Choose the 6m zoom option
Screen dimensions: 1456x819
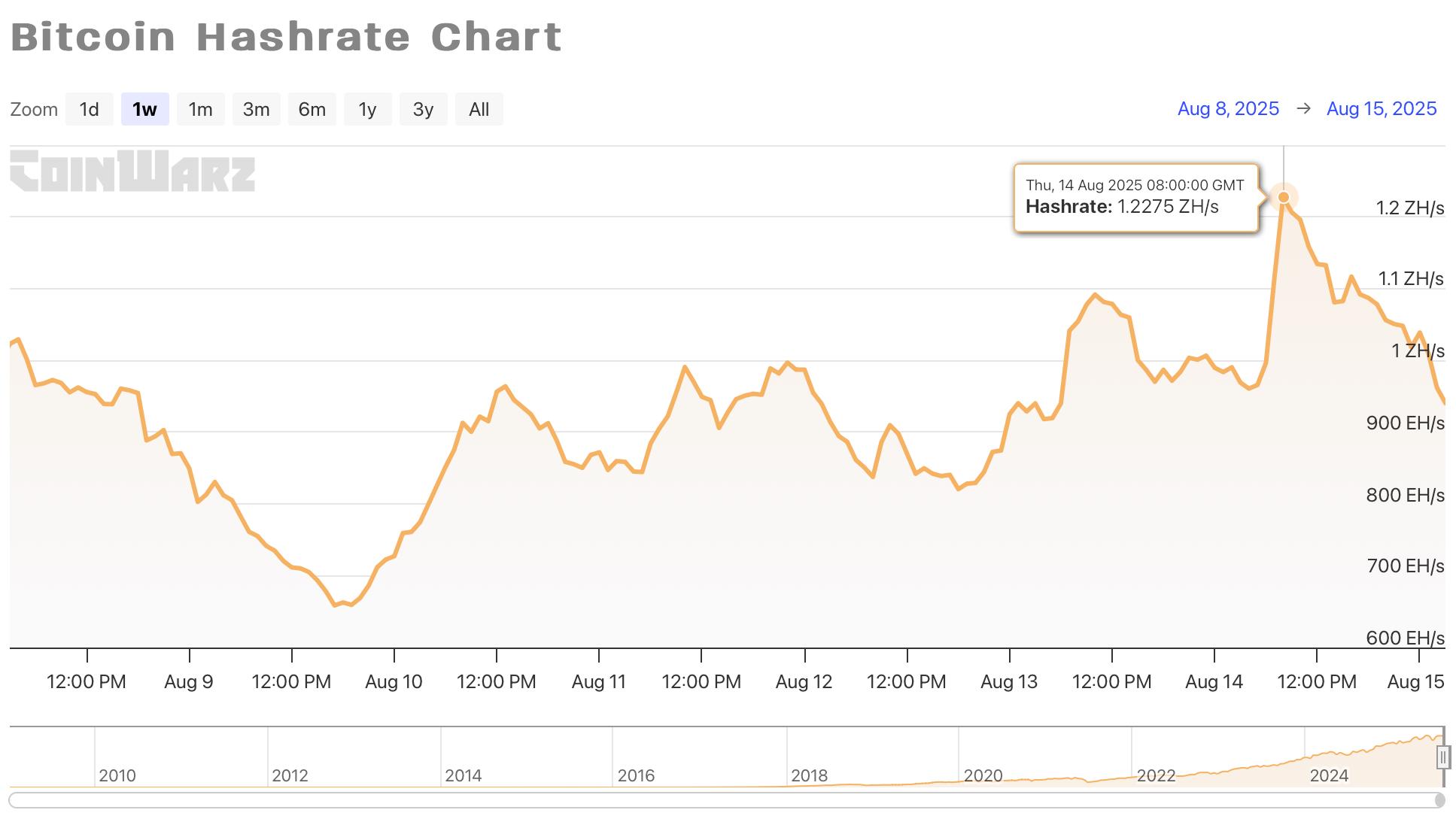coord(312,110)
